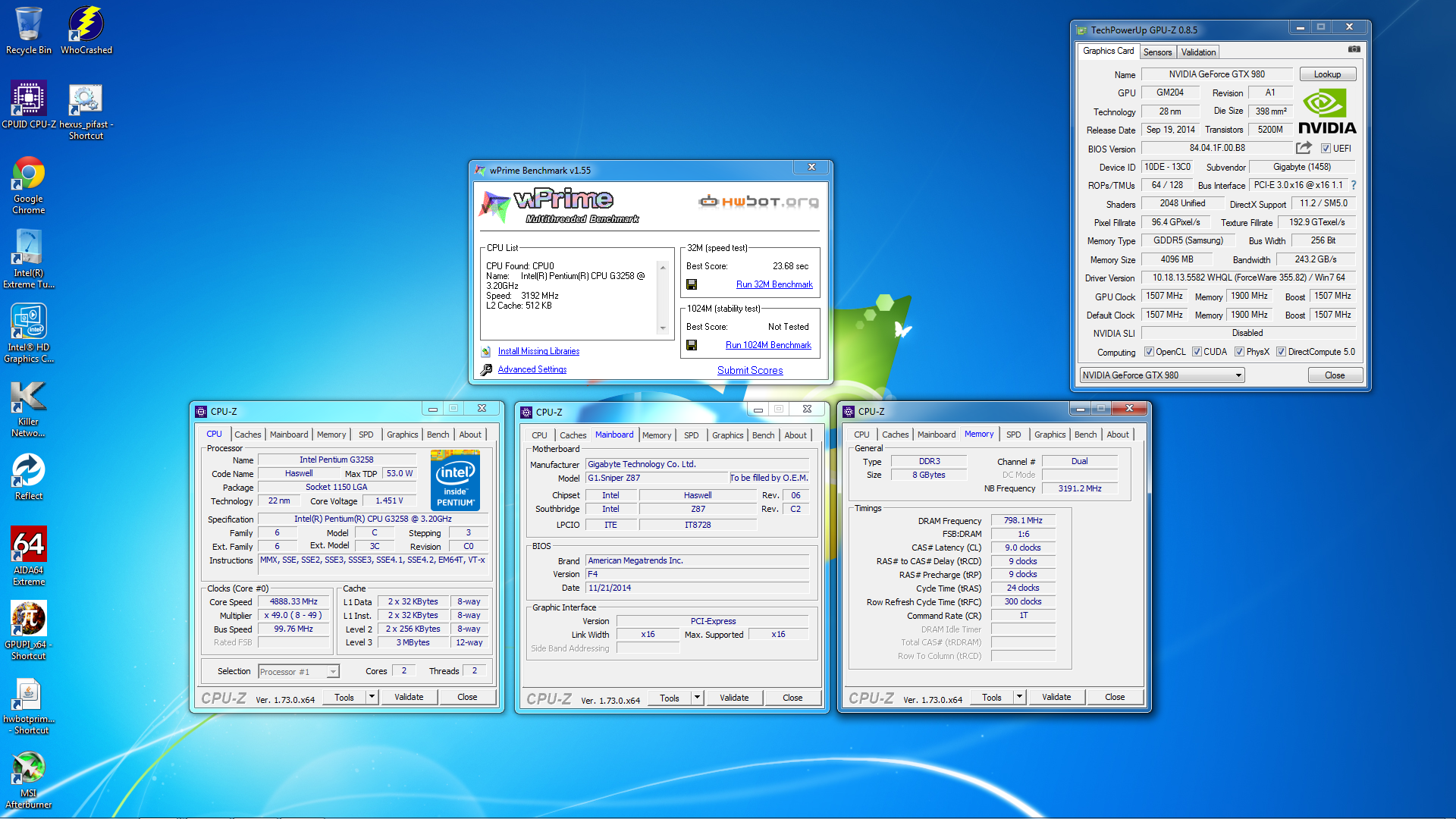Open hwbotprime shortcut icon

click(x=29, y=704)
